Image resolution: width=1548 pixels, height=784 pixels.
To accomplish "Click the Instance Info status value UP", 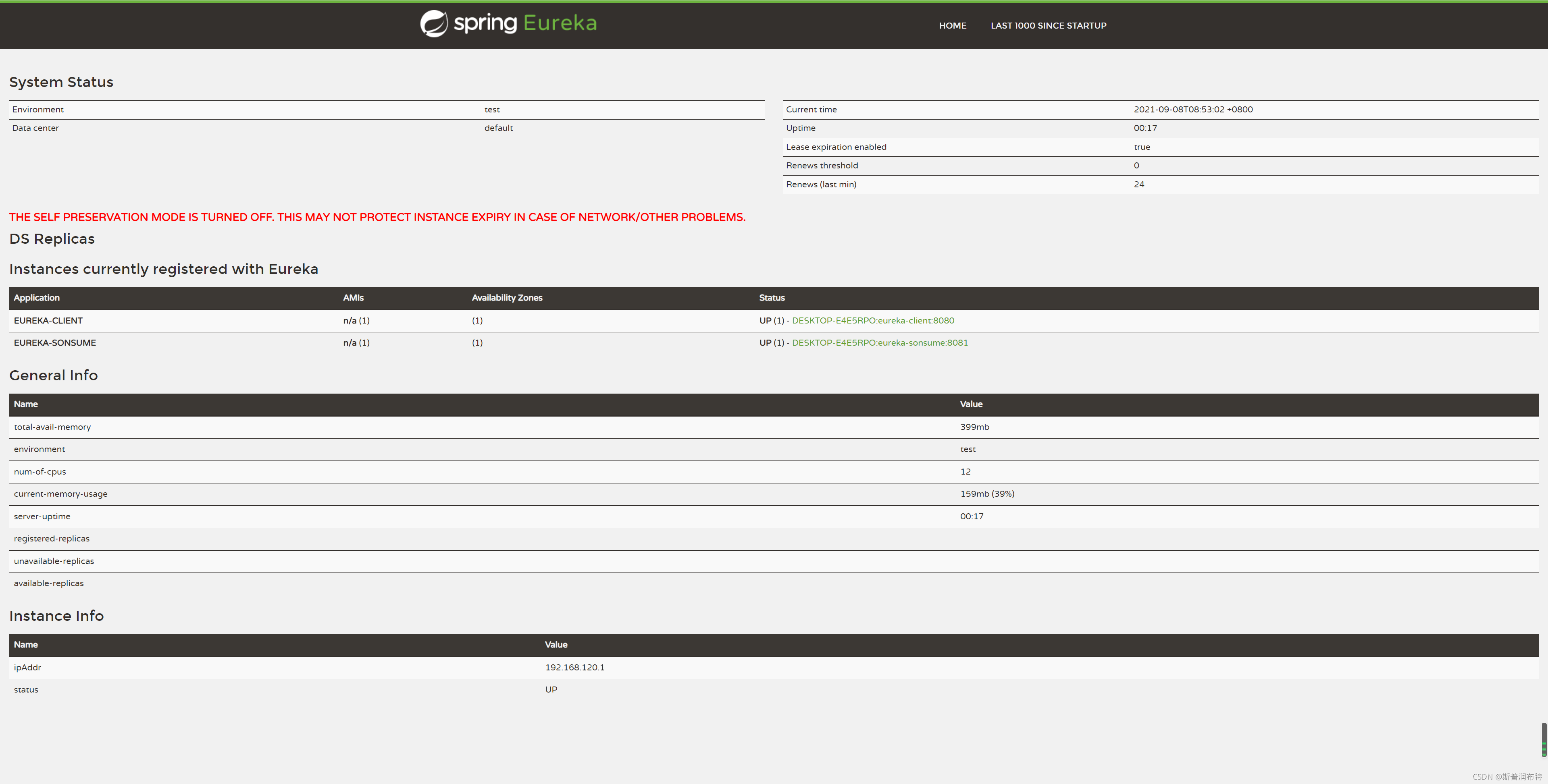I will (x=551, y=690).
